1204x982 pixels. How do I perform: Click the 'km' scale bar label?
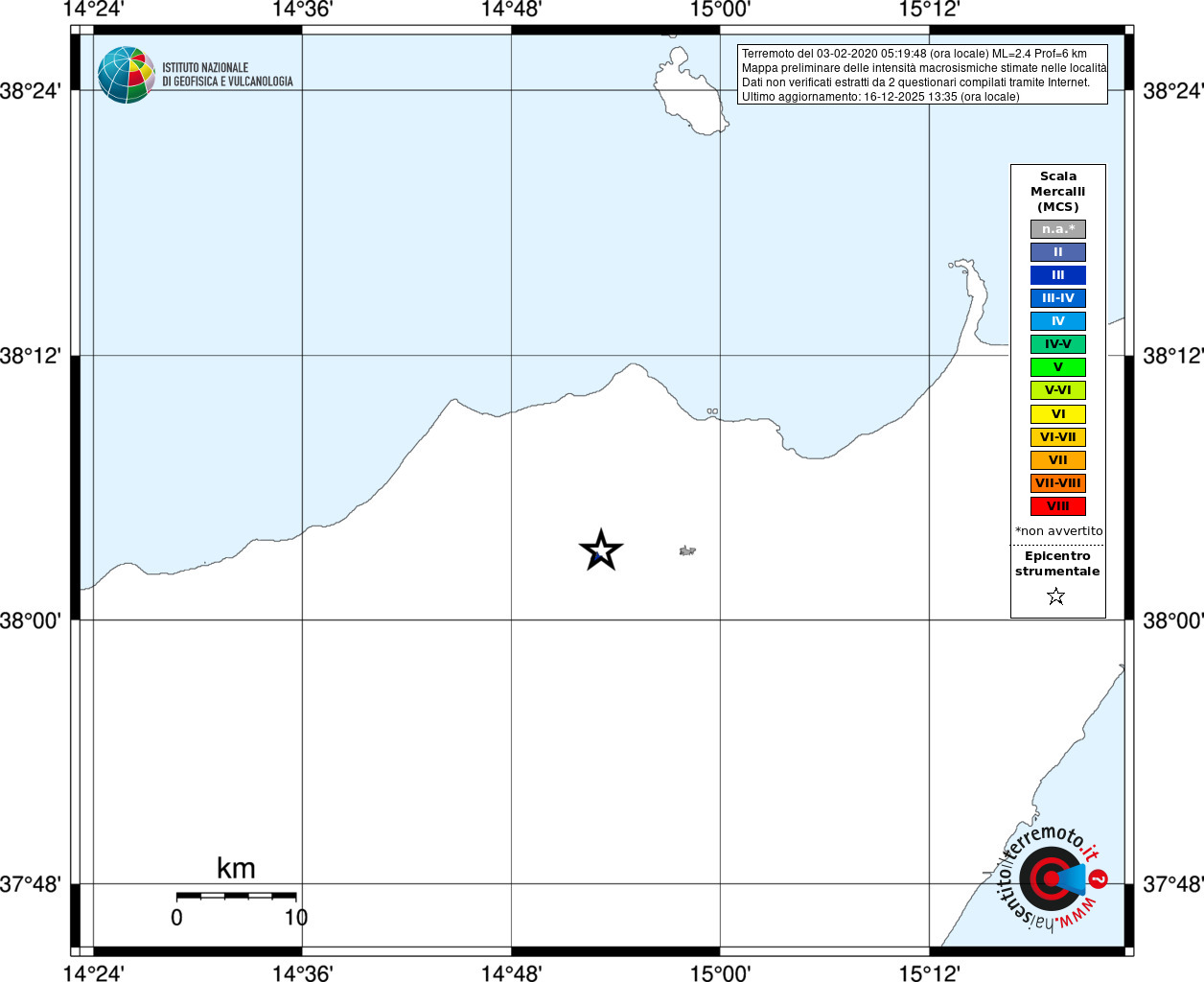point(236,869)
